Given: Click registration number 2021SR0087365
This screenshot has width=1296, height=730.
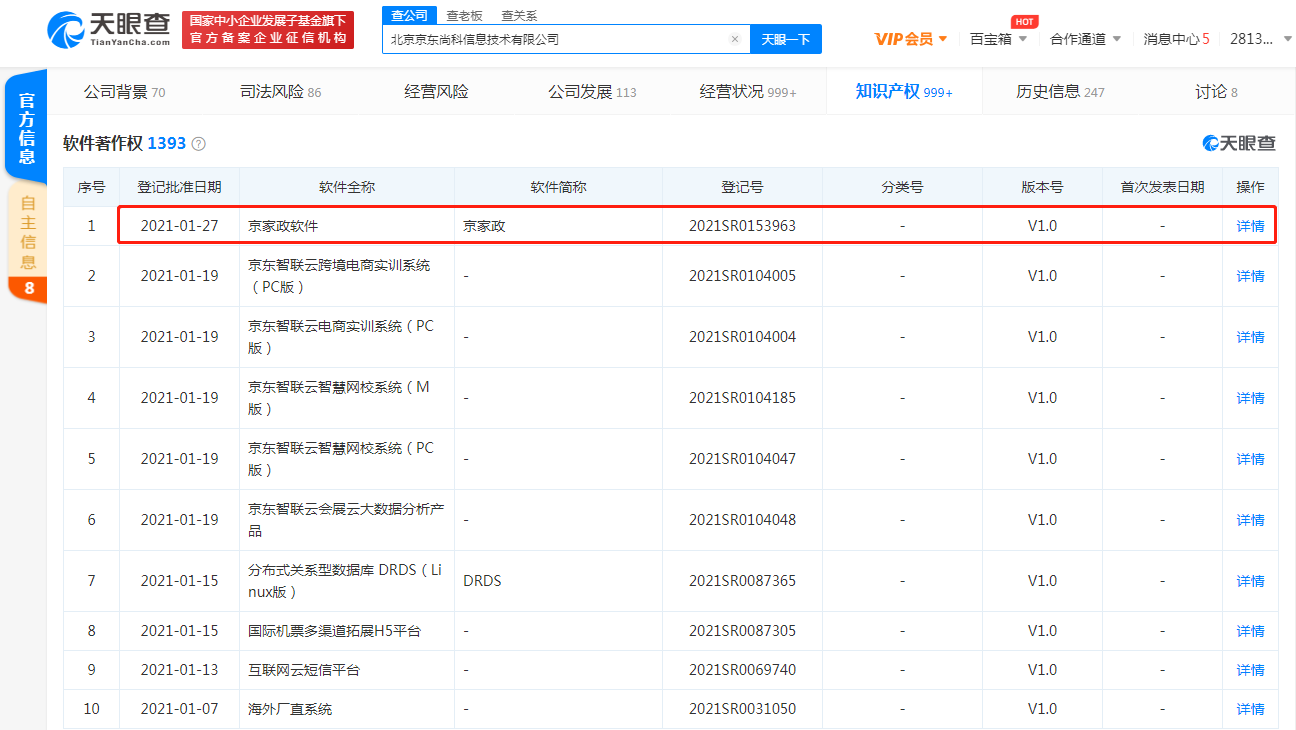Looking at the screenshot, I should (x=742, y=581).
